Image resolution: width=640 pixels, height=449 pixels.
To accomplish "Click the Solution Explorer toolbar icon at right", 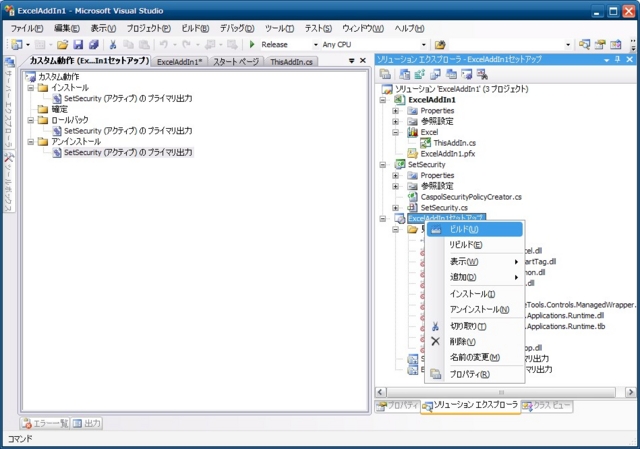I will tap(584, 44).
